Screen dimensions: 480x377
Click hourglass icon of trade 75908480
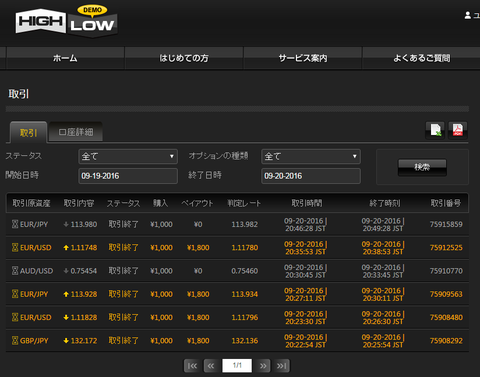pyautogui.click(x=15, y=317)
